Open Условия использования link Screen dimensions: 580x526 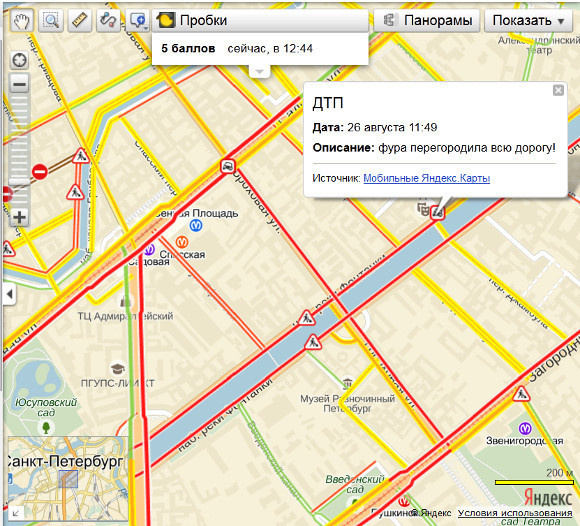515,513
